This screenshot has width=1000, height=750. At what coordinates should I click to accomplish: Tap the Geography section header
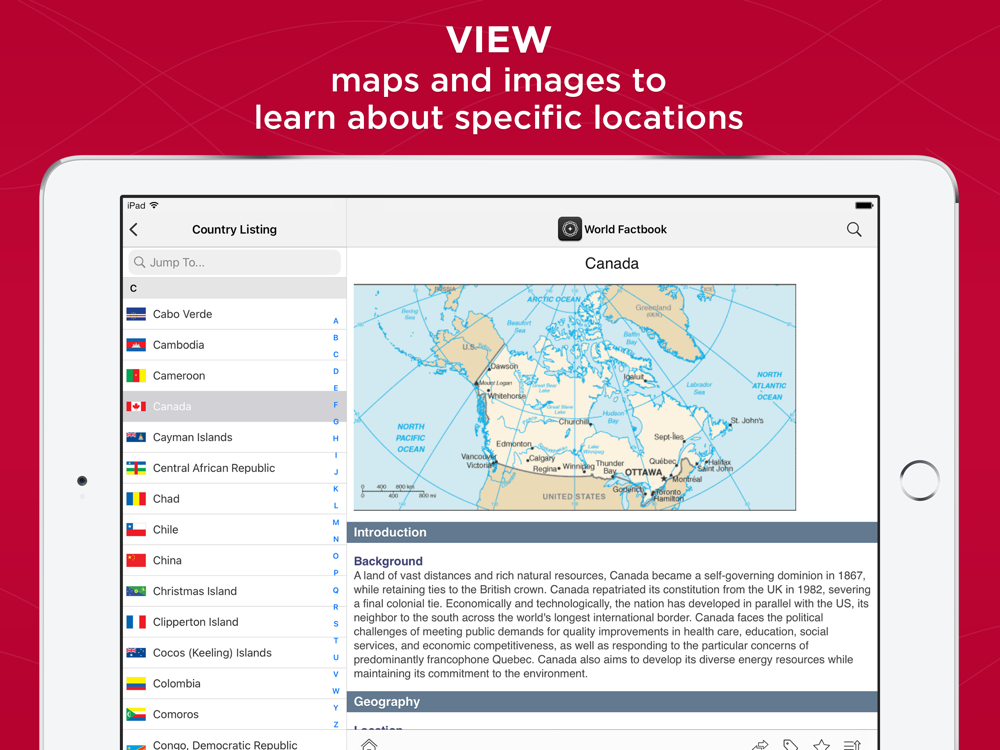[612, 702]
